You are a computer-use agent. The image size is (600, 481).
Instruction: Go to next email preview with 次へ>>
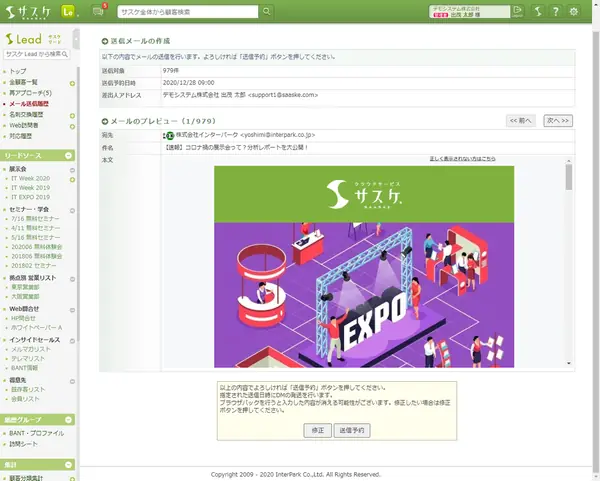click(557, 120)
